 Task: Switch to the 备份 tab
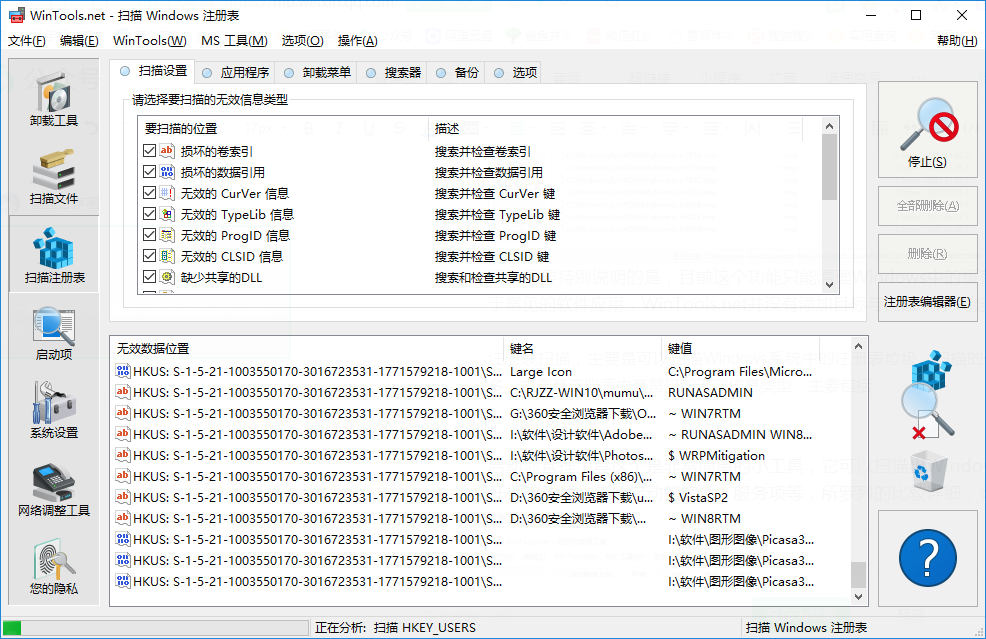click(457, 73)
